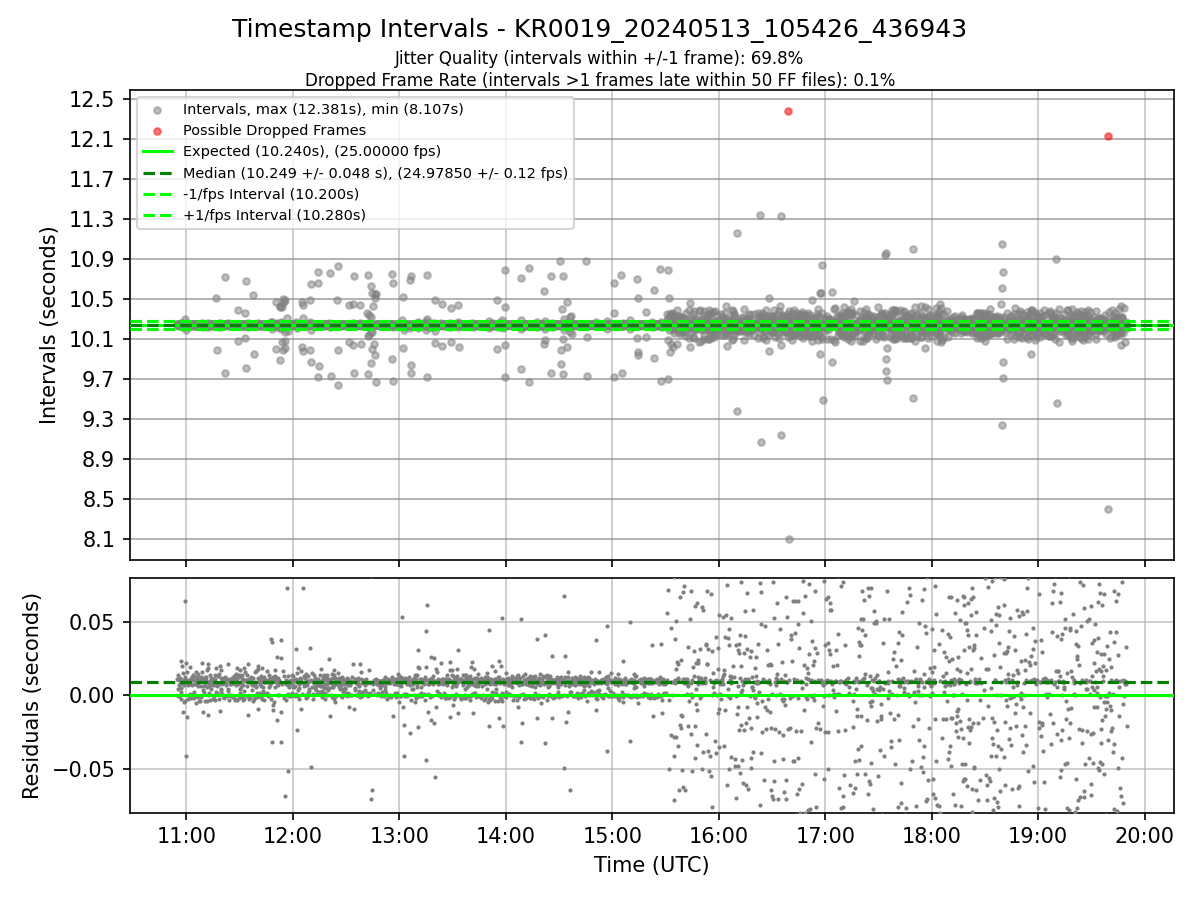Select the legend entry '-1/fps Interval (10.200s)'
Image resolution: width=1200 pixels, height=900 pixels.
[271, 194]
